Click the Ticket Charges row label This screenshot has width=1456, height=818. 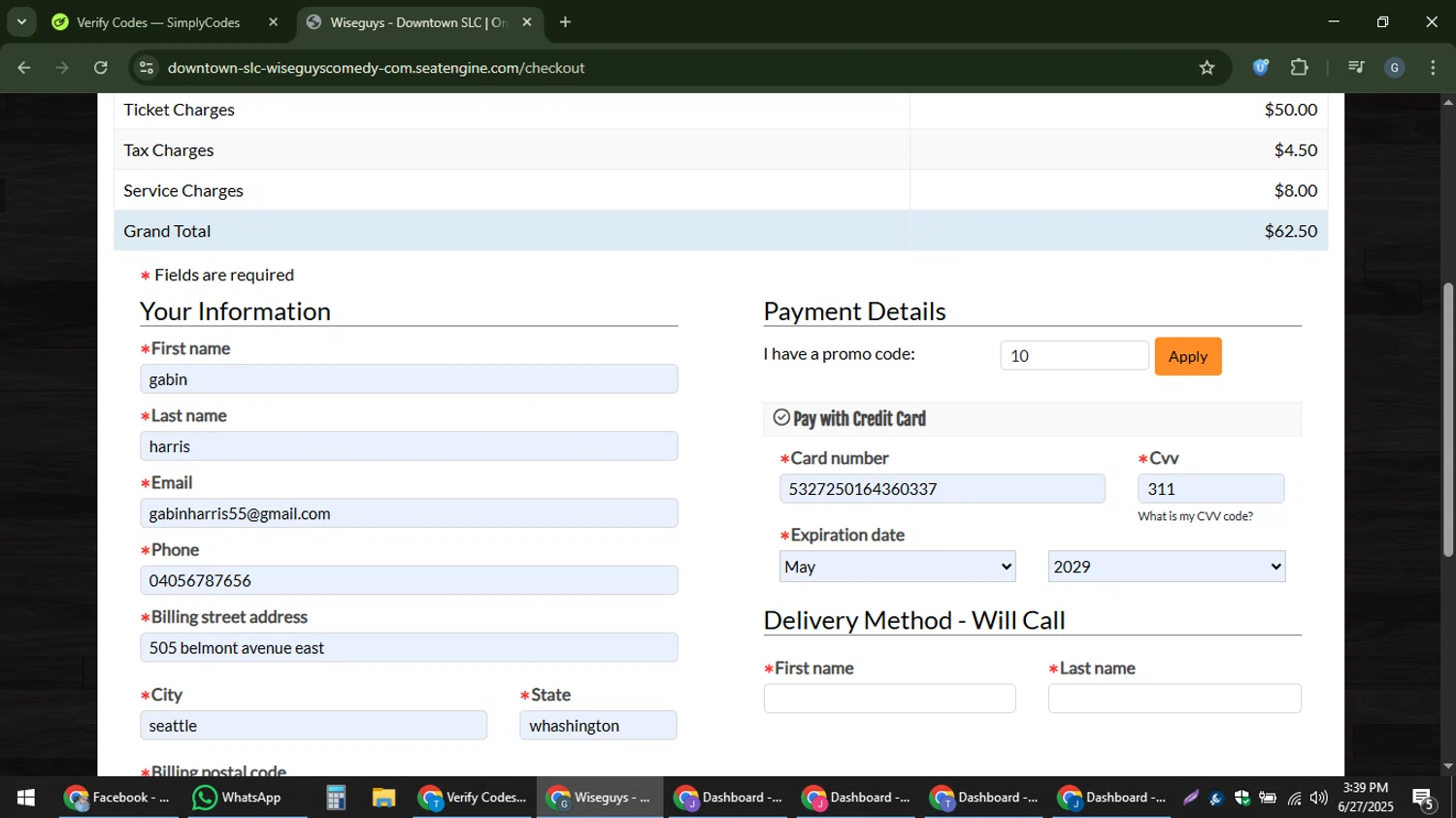tap(180, 110)
